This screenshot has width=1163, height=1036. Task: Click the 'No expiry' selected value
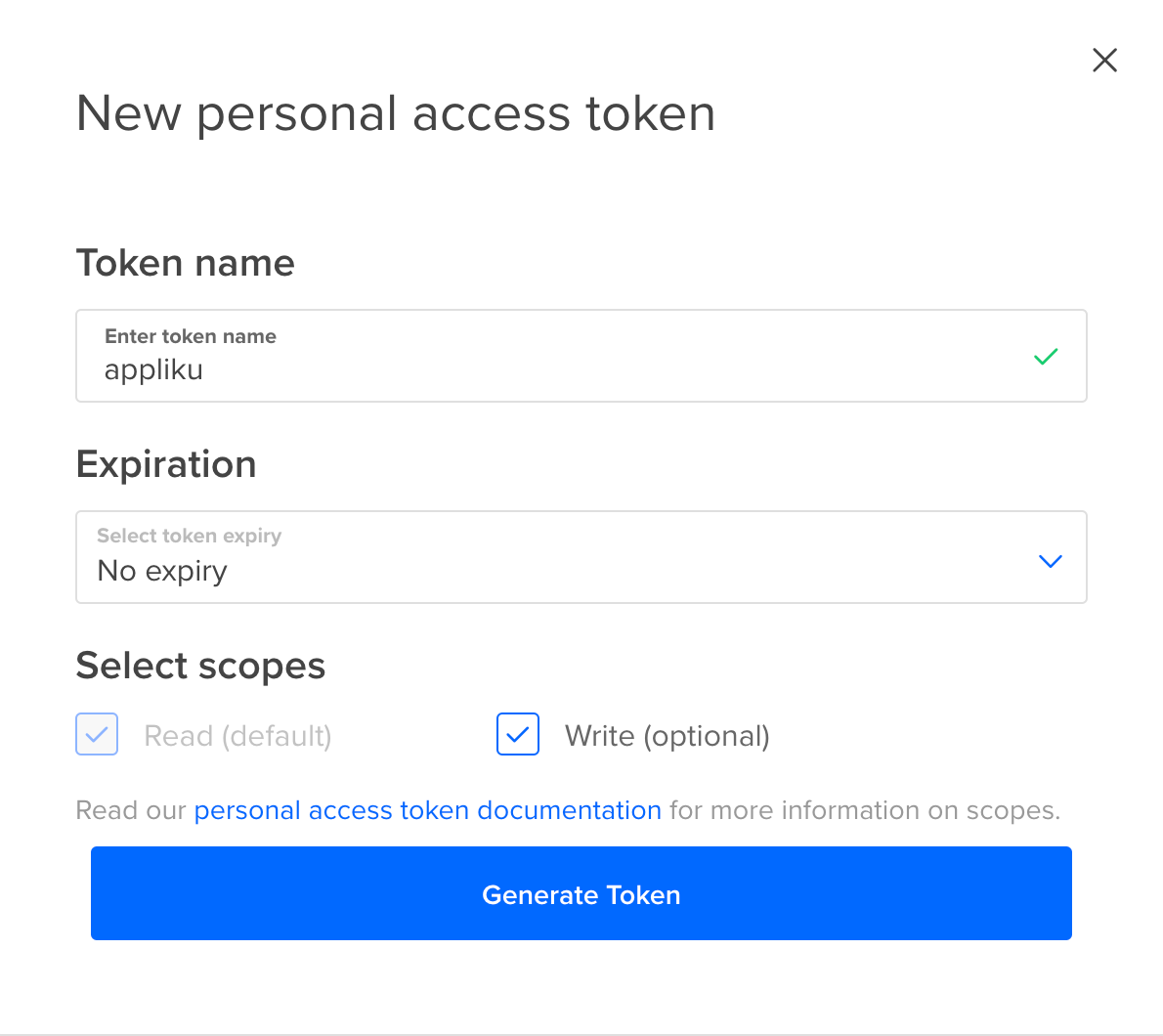162,571
